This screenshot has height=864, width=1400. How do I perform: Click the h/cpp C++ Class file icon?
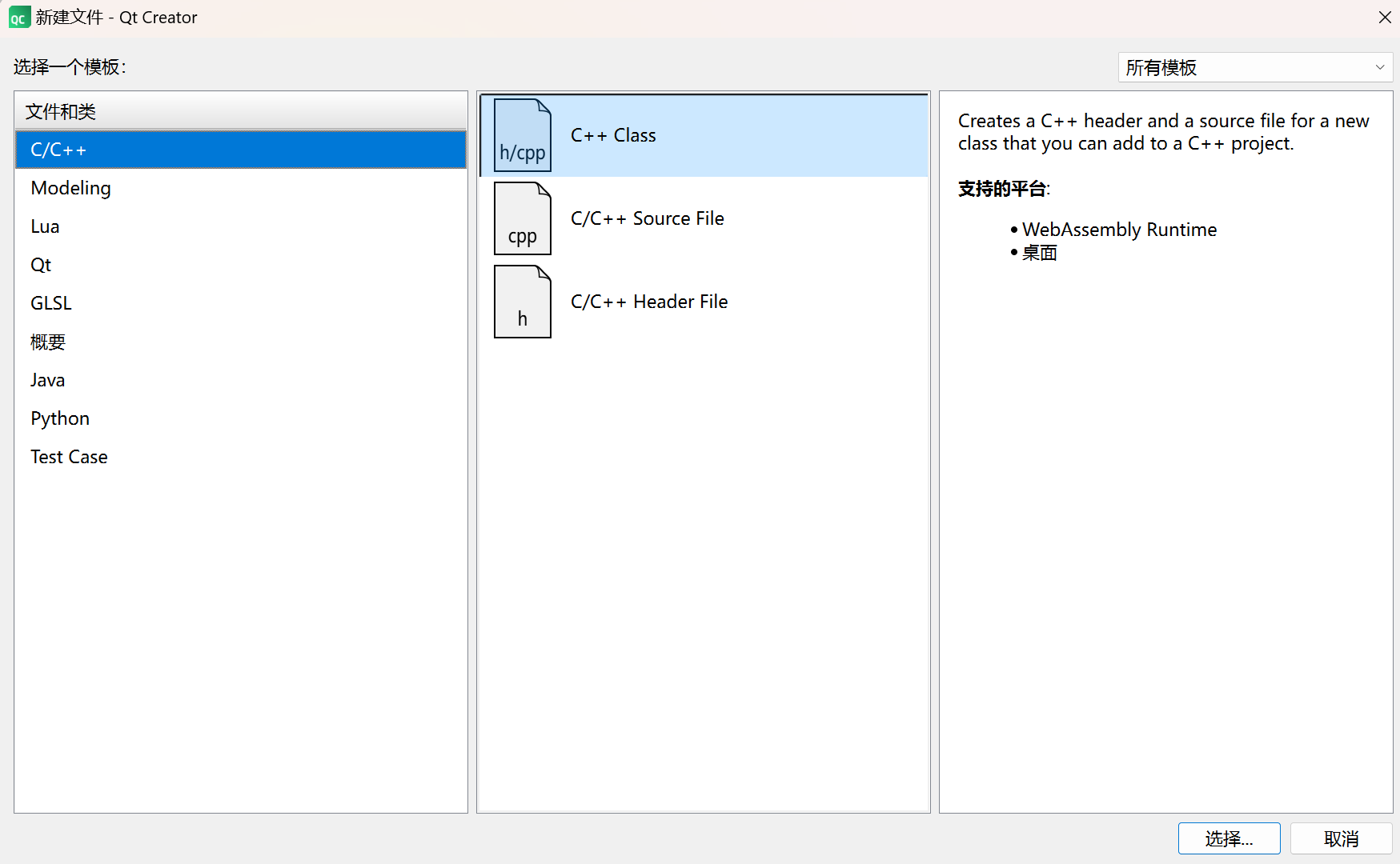coord(522,135)
